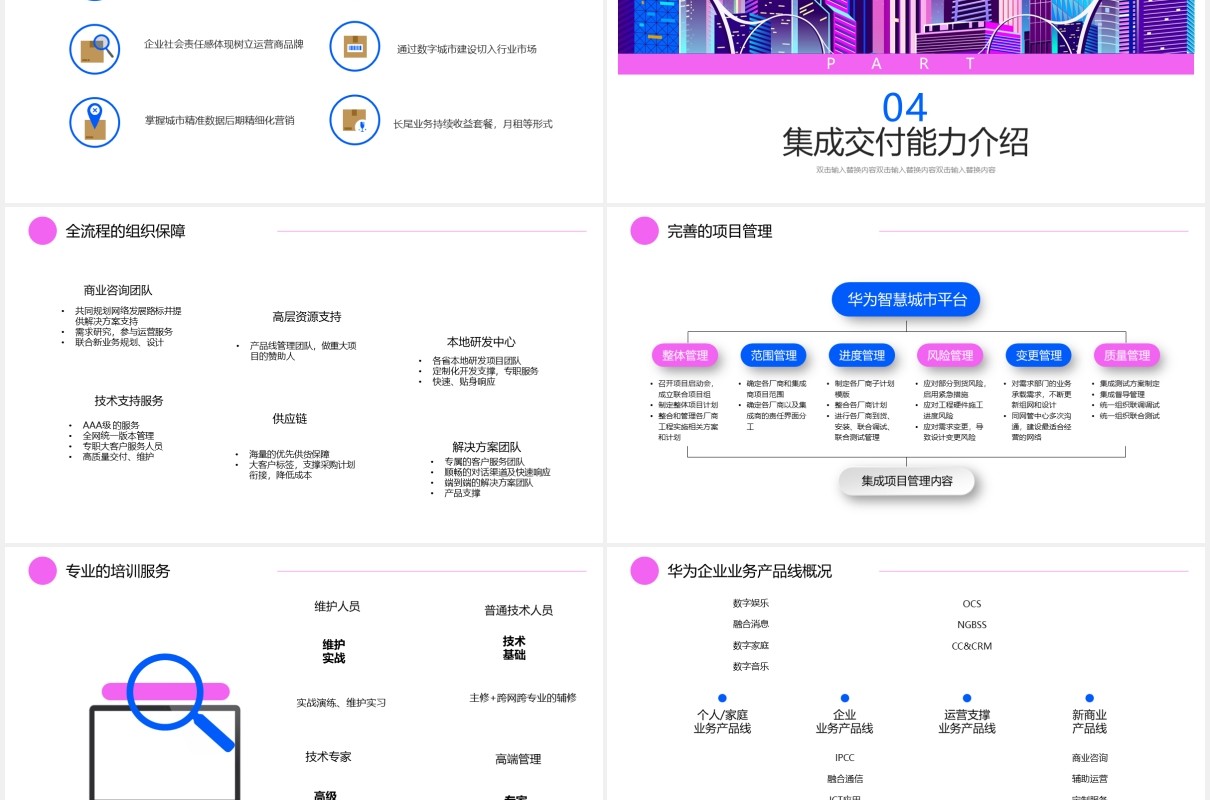Select the pink 质量管理 label
This screenshot has height=800, width=1210.
point(1126,355)
